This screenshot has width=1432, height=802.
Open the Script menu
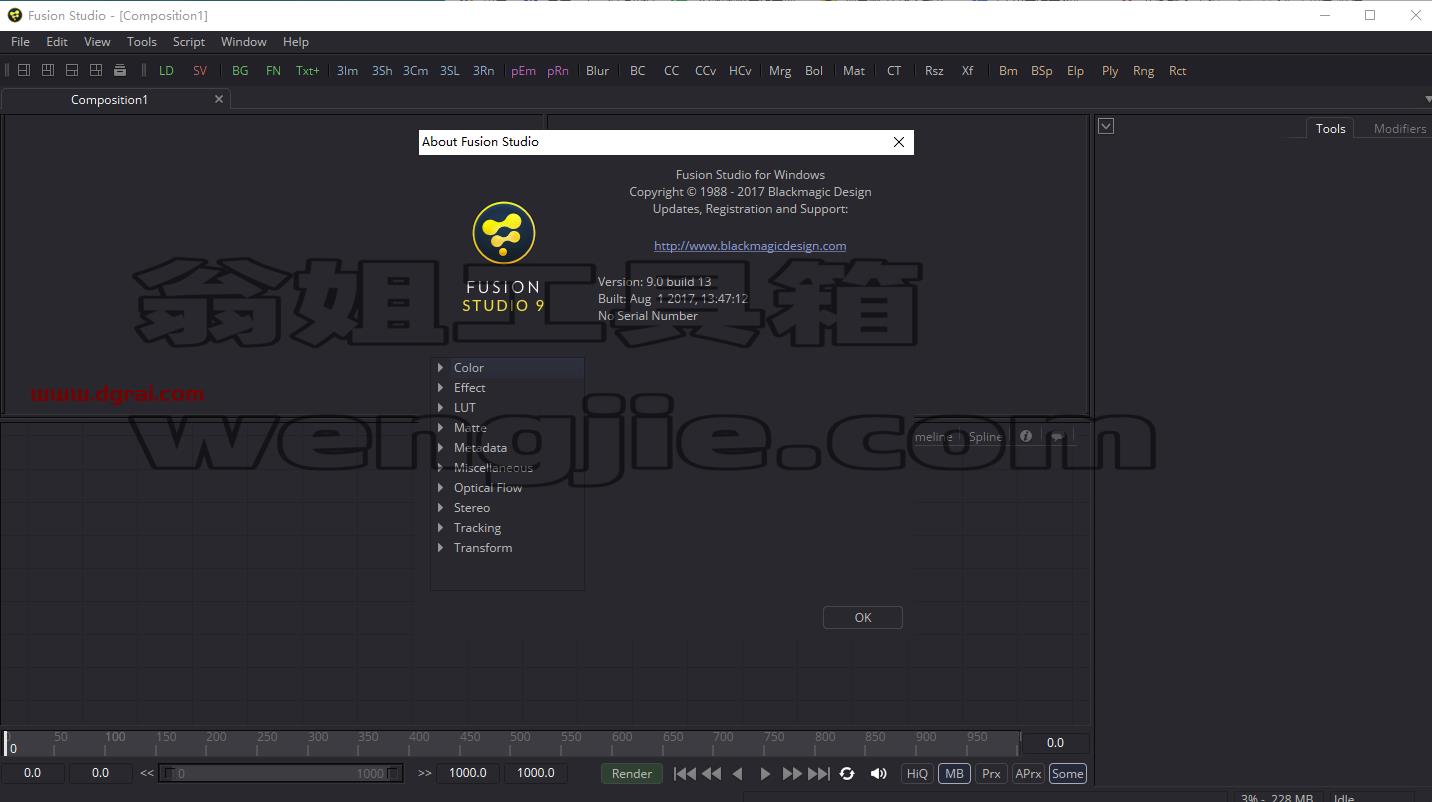(188, 42)
